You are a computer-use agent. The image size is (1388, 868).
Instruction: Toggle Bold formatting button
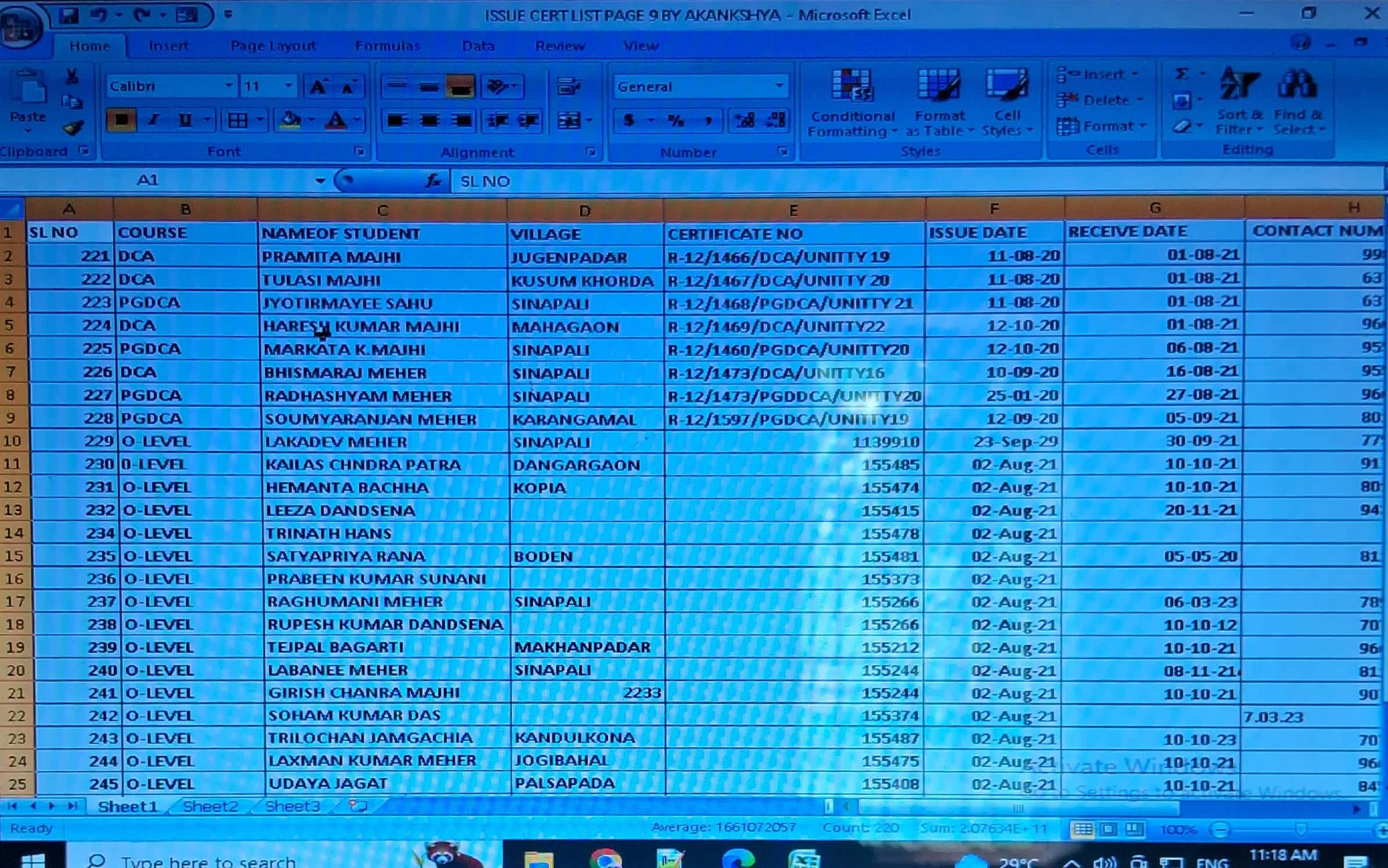(x=121, y=120)
